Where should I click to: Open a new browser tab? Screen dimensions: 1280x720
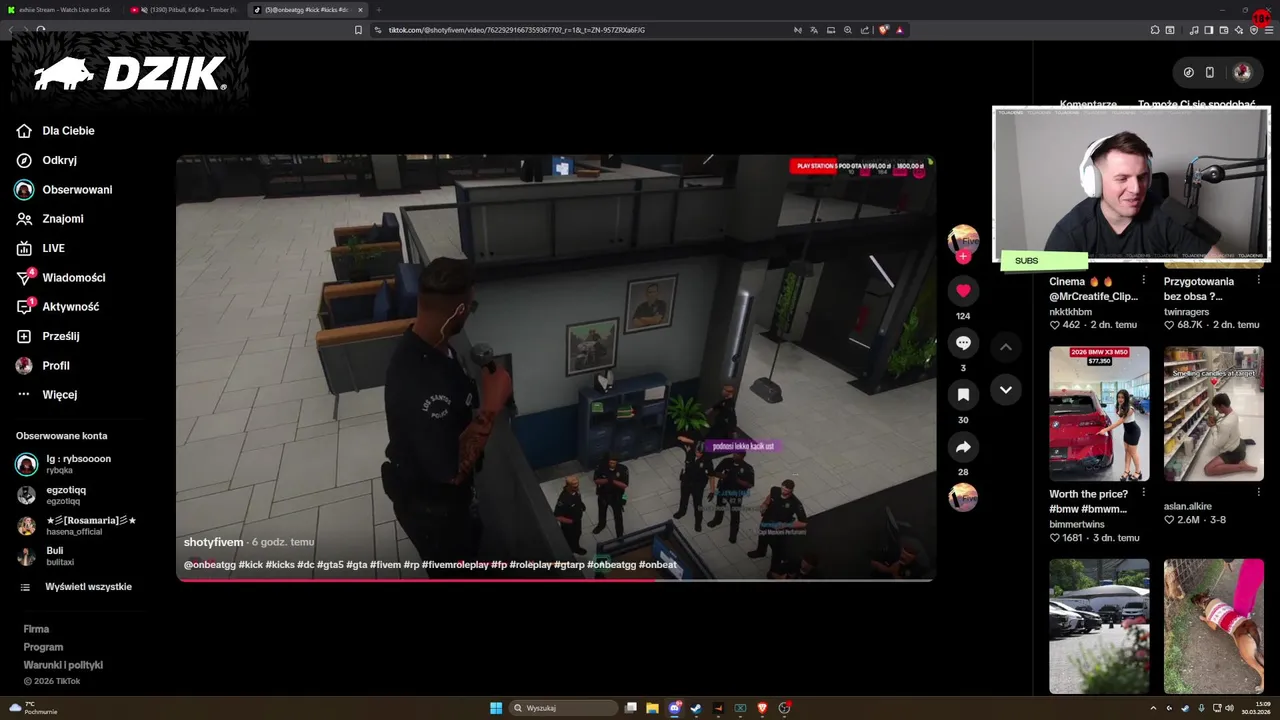[379, 9]
